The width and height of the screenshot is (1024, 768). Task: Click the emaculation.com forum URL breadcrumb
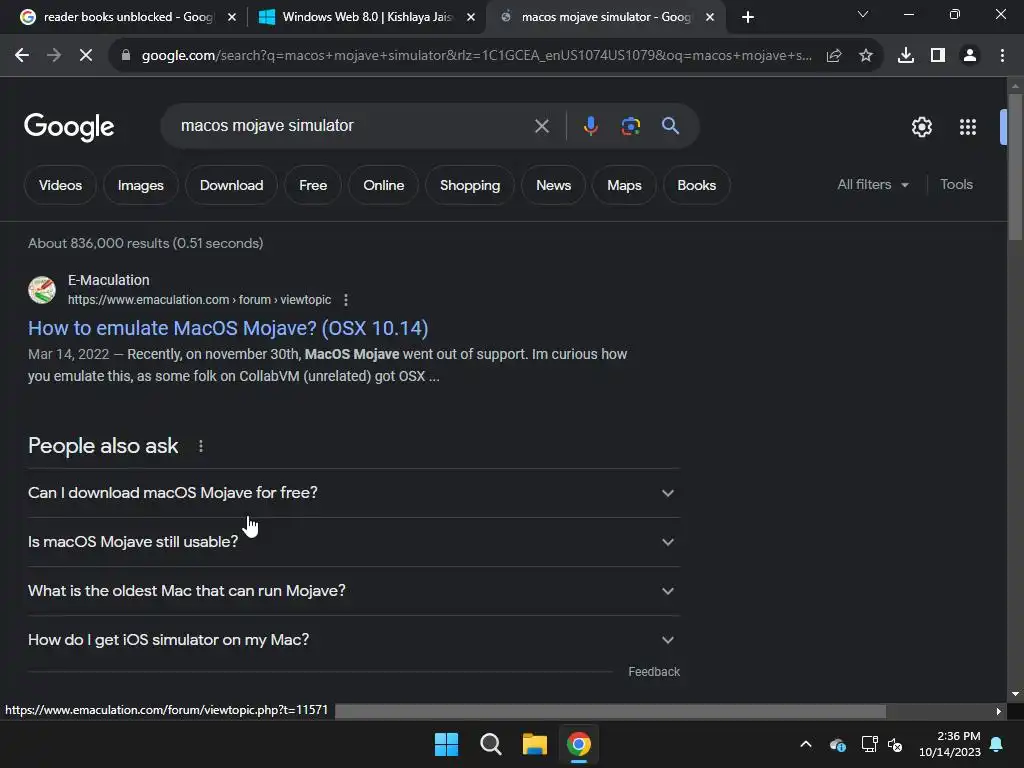point(199,300)
